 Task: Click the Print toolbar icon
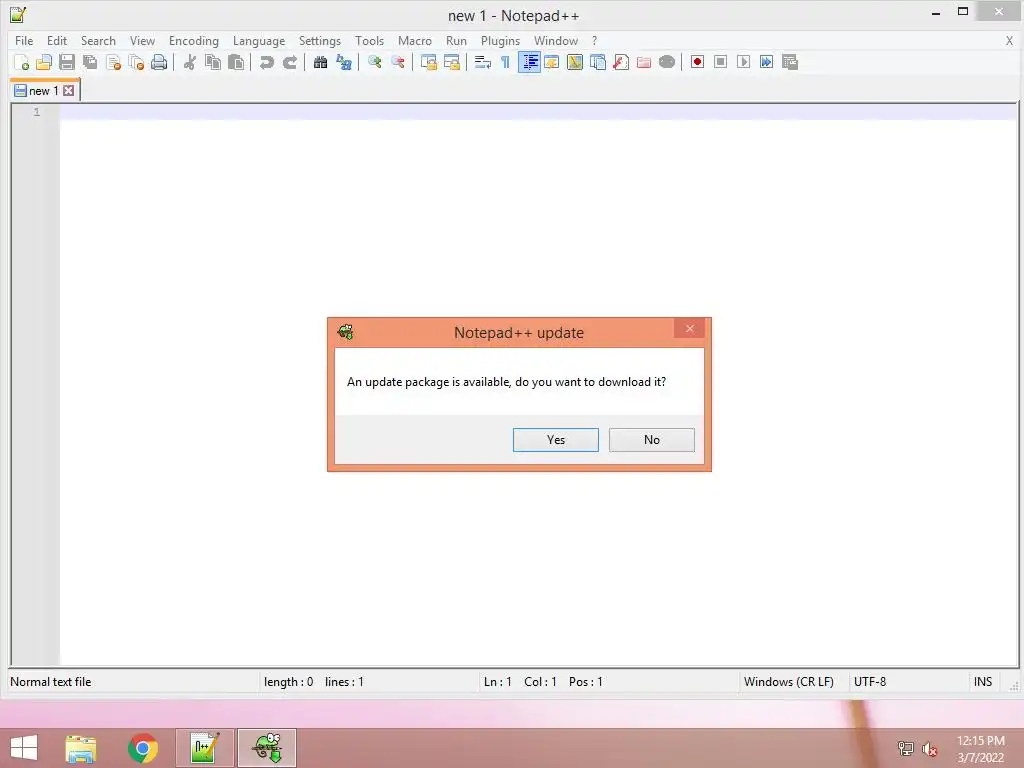click(159, 62)
